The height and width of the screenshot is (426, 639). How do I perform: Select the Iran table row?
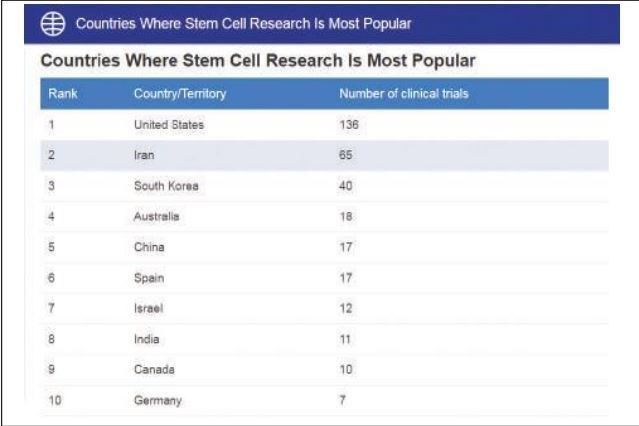click(x=144, y=155)
